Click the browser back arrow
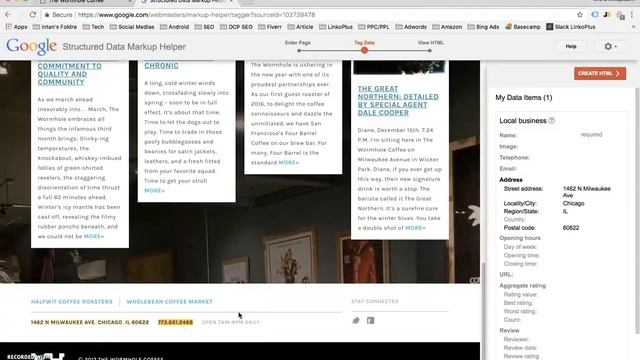Viewport: 640px width, 360px height. pos(8,14)
